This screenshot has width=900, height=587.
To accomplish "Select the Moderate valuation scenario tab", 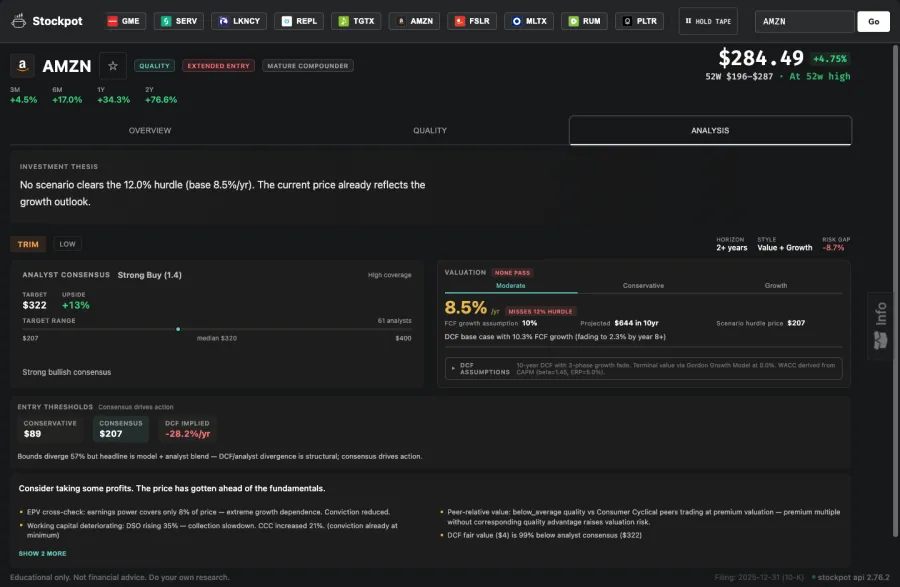I will click(510, 286).
